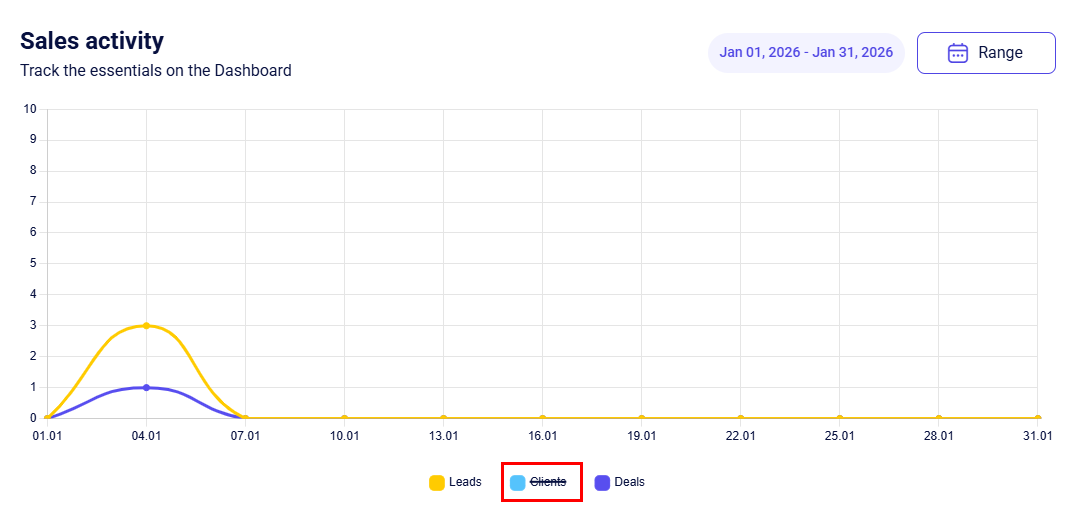Click the yellow Leads legend swatch
This screenshot has height=519, width=1075.
point(437,482)
